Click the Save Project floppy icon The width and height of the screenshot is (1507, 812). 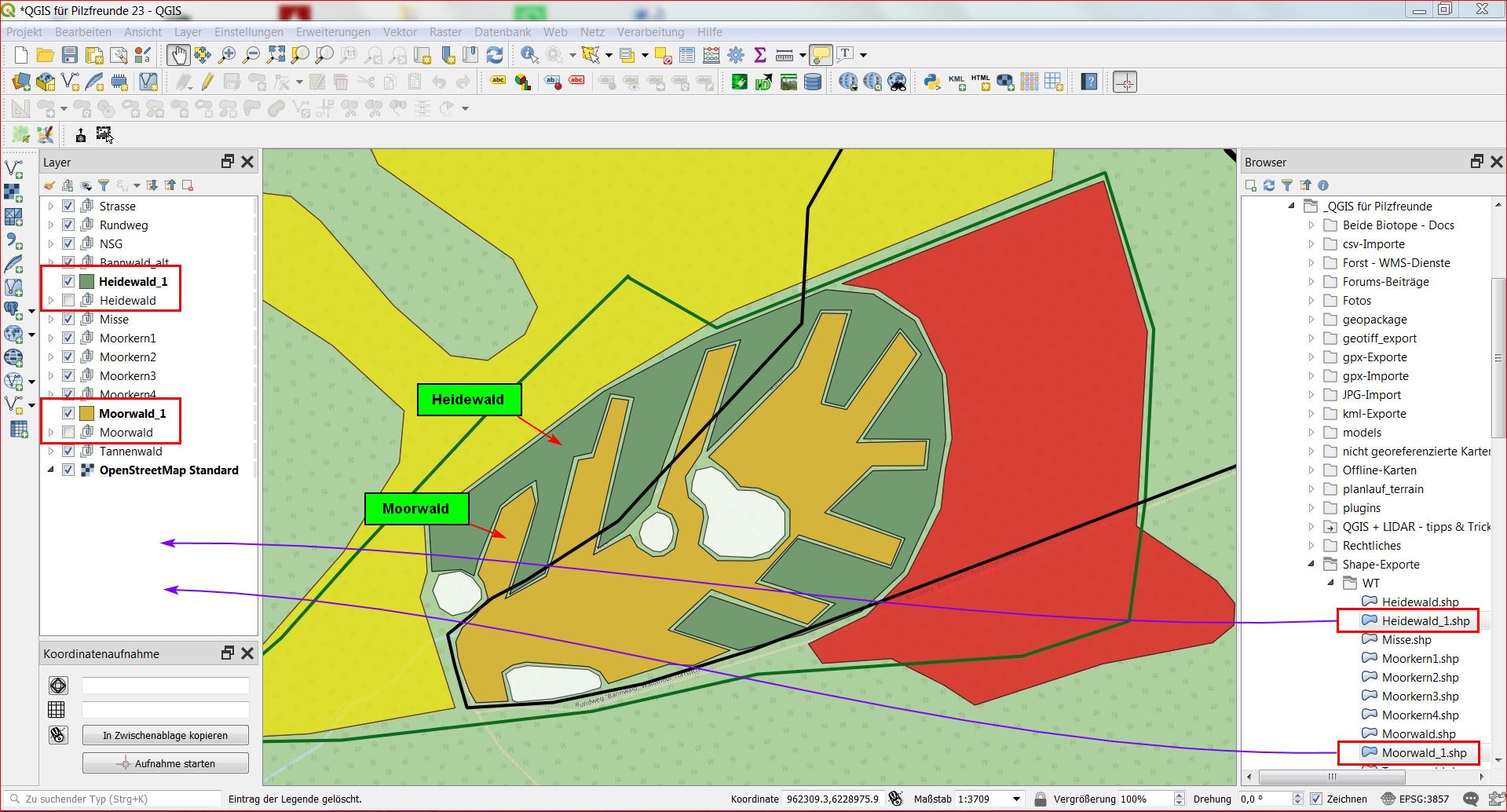[70, 55]
